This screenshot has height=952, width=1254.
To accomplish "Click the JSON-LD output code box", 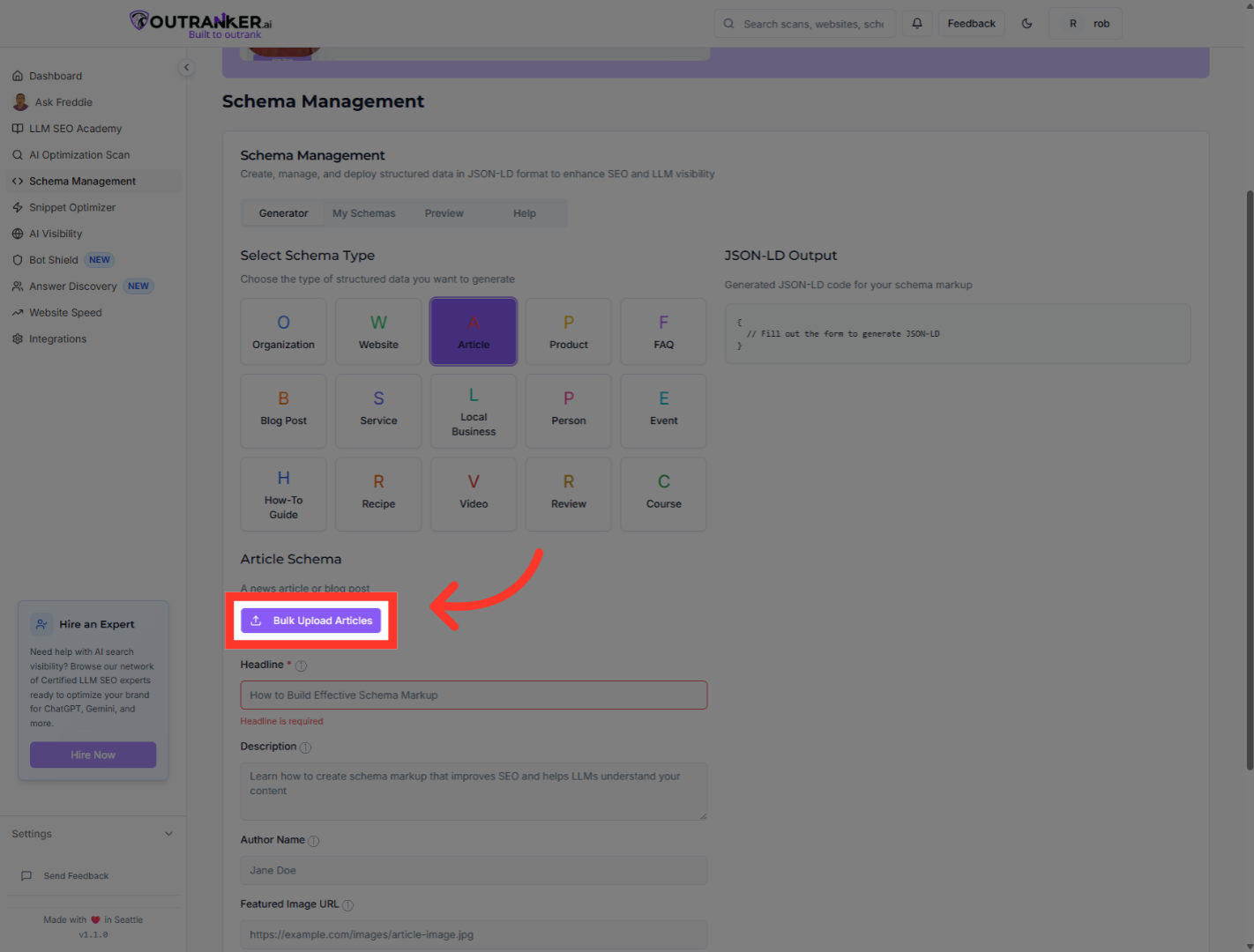I will coord(958,334).
